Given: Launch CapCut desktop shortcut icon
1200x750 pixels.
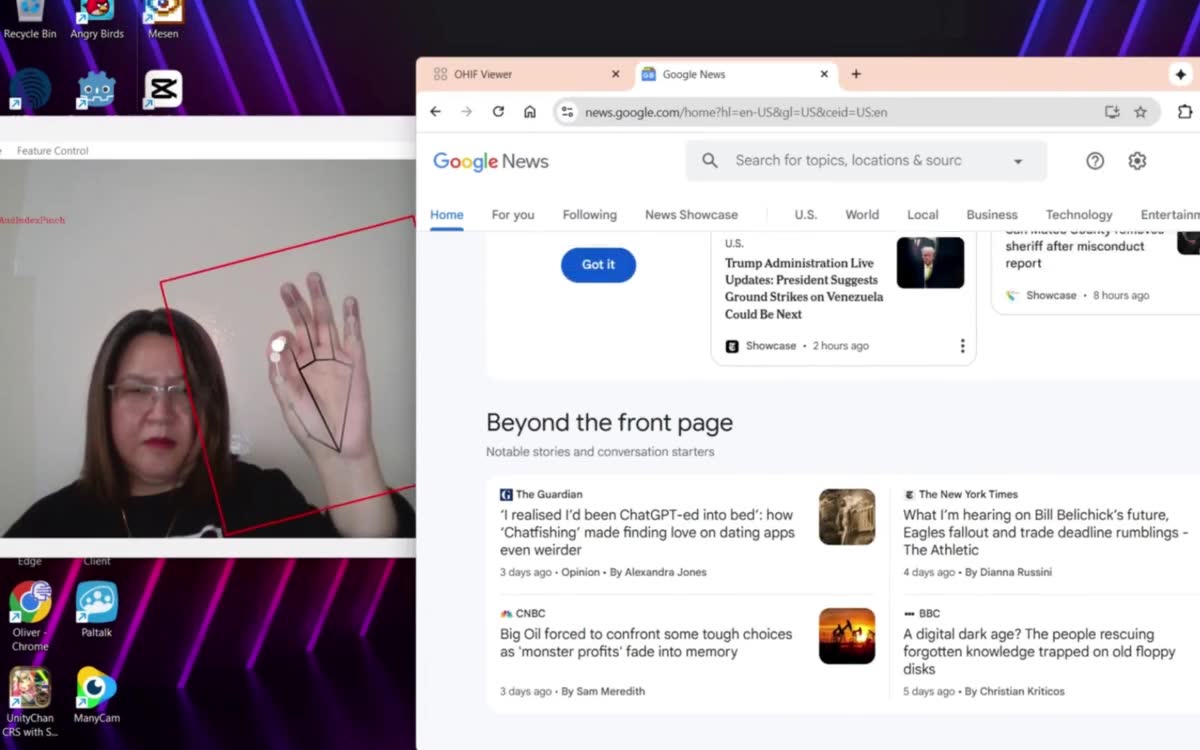Looking at the screenshot, I should tap(163, 89).
